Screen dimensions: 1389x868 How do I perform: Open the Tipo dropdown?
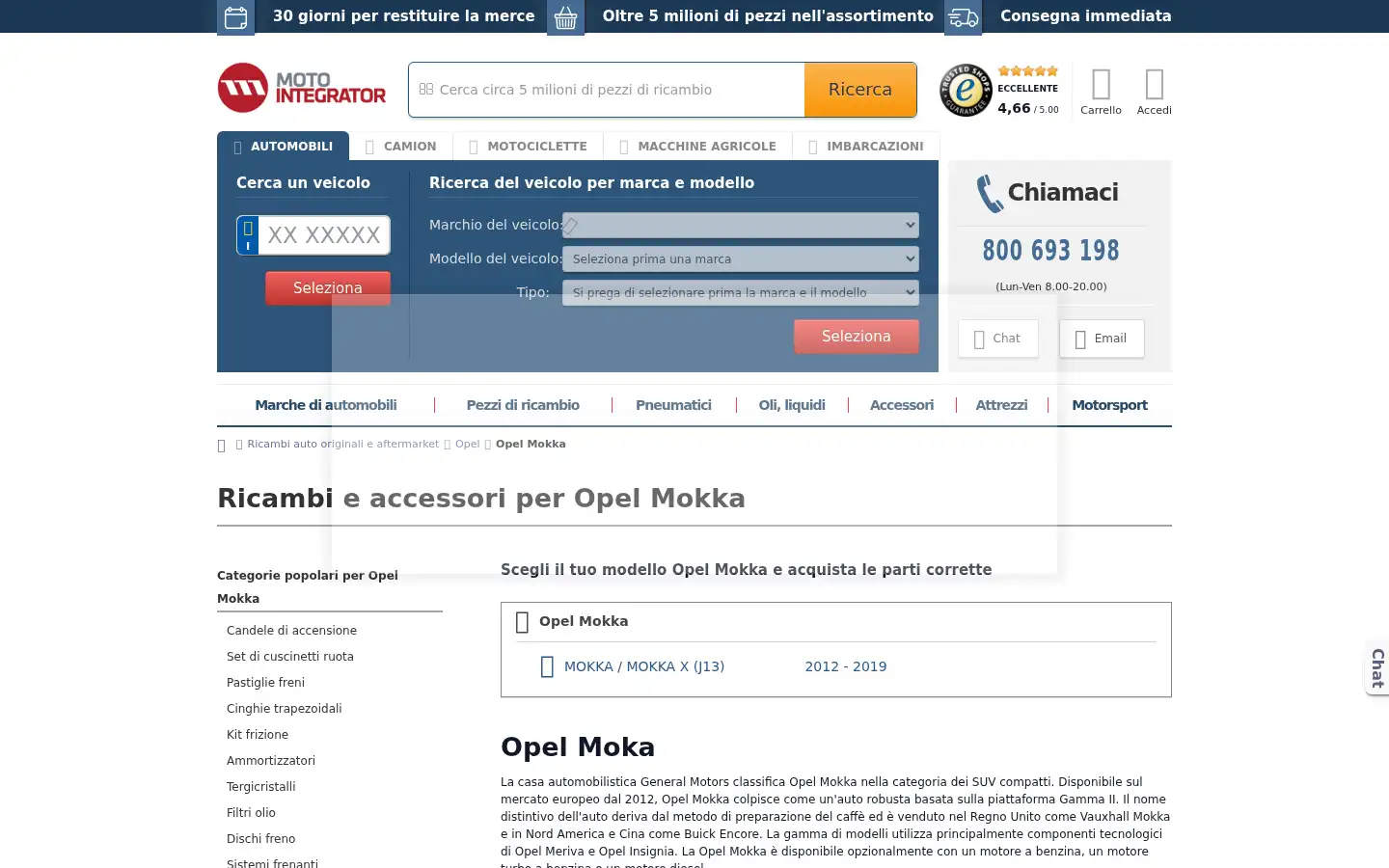740,292
